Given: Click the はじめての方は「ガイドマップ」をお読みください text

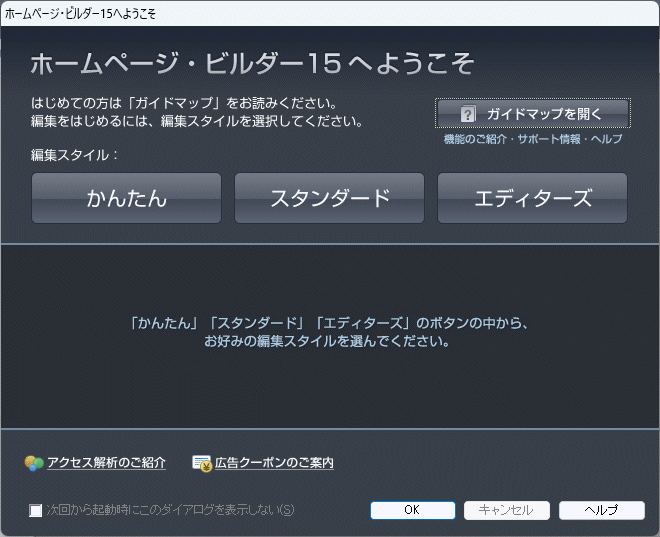Looking at the screenshot, I should point(184,103).
